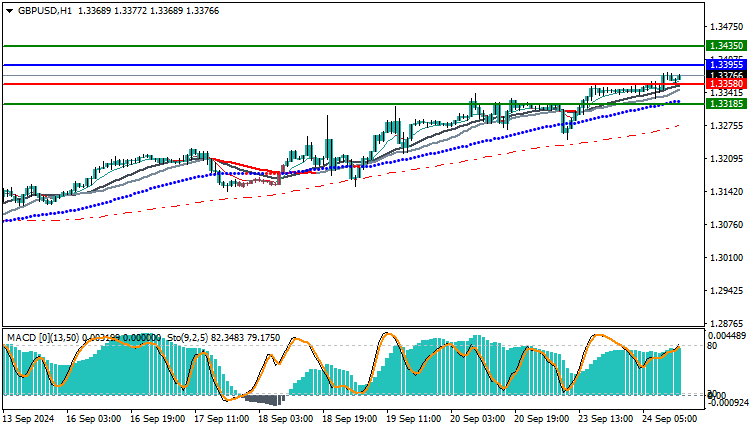Click the 16 Sep 03:00 time label
Screen dimensions: 750x430
point(93,419)
